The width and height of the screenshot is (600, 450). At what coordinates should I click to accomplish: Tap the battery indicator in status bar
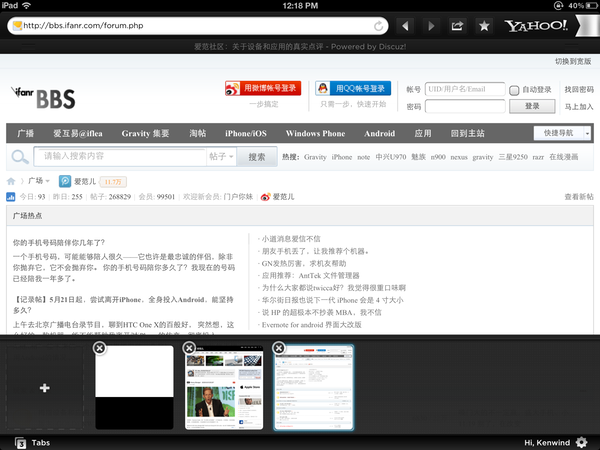591,5
